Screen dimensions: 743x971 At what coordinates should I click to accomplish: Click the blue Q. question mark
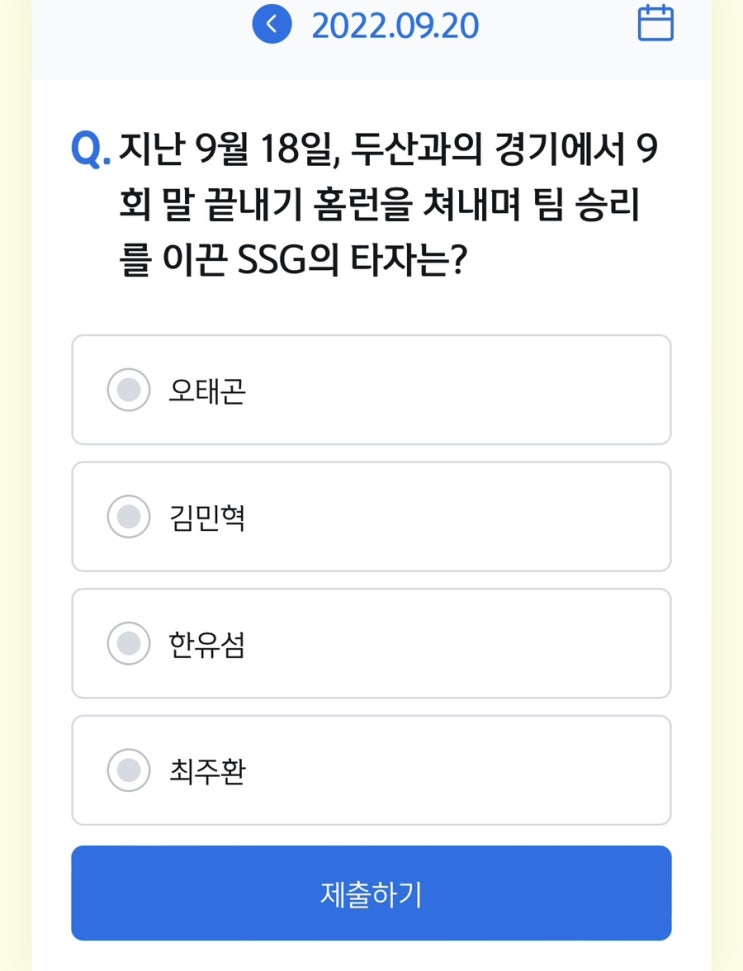91,150
